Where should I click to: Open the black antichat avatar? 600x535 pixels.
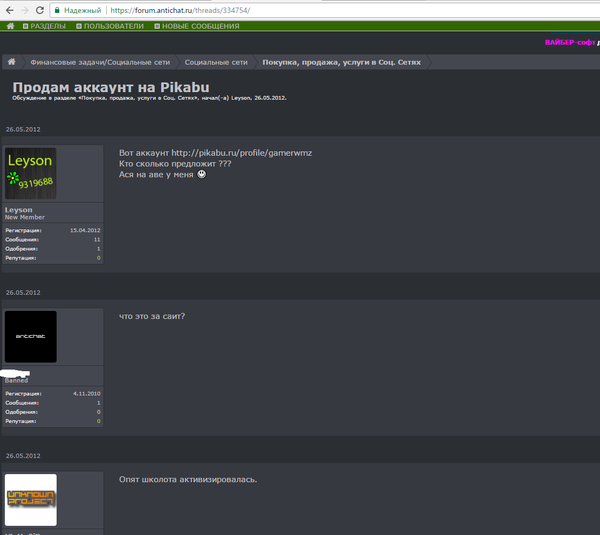point(31,337)
